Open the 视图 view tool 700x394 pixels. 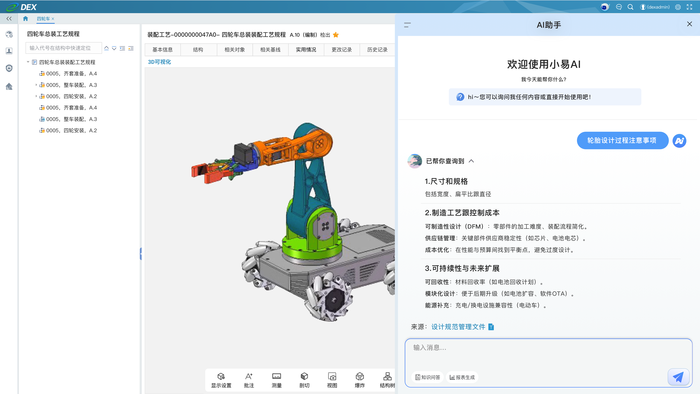coord(332,380)
